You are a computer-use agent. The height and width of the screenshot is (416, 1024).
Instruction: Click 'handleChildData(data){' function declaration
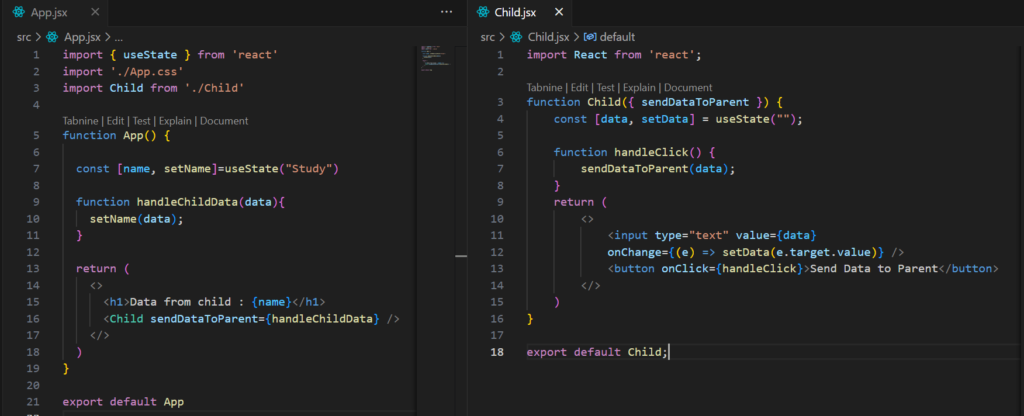(x=211, y=202)
